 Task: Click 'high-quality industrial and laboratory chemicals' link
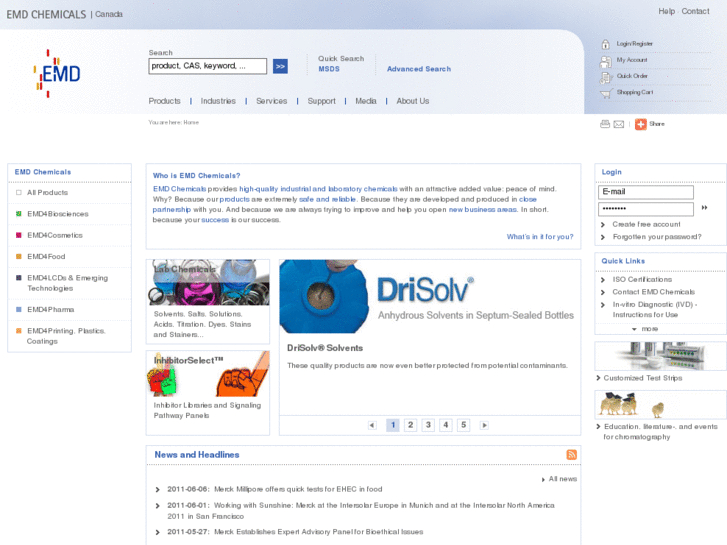click(x=318, y=189)
